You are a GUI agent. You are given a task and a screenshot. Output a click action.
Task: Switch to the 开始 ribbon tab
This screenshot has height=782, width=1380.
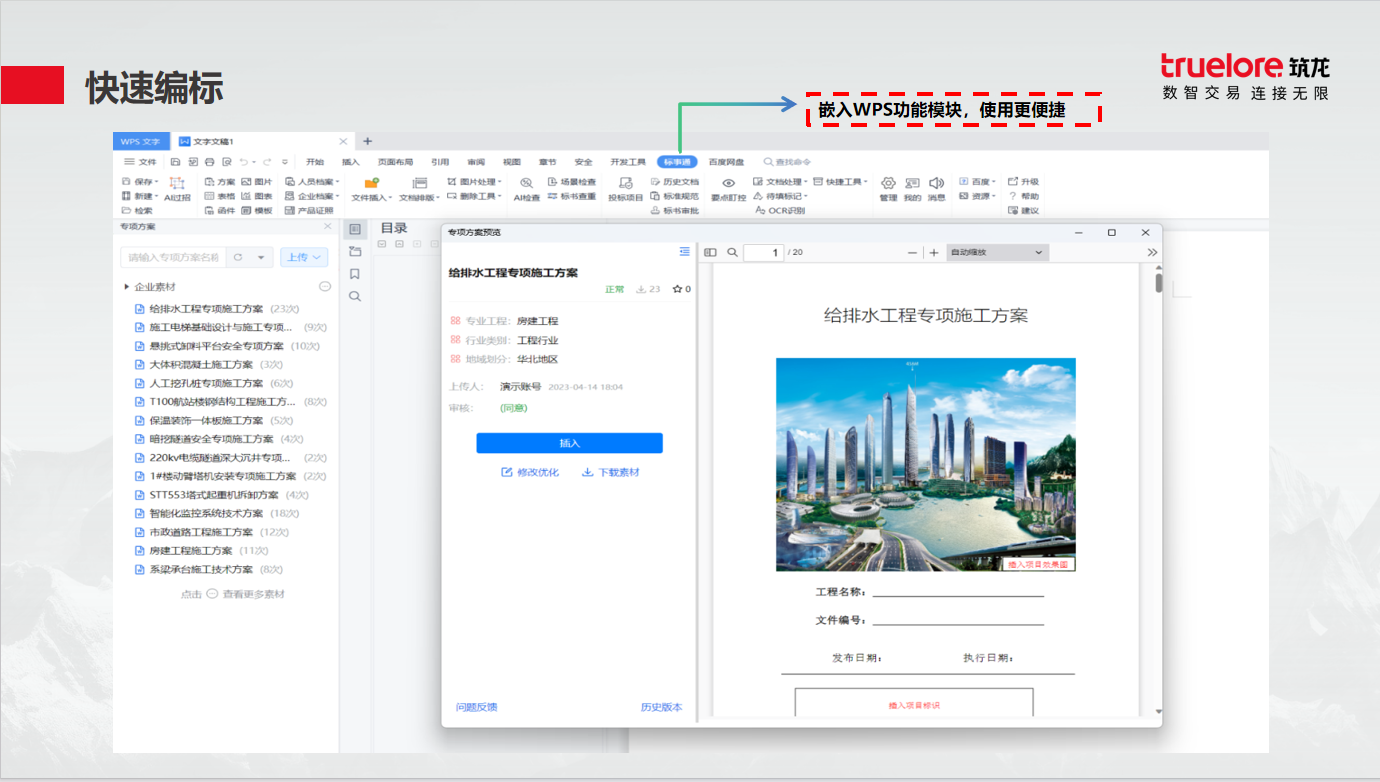pyautogui.click(x=315, y=162)
